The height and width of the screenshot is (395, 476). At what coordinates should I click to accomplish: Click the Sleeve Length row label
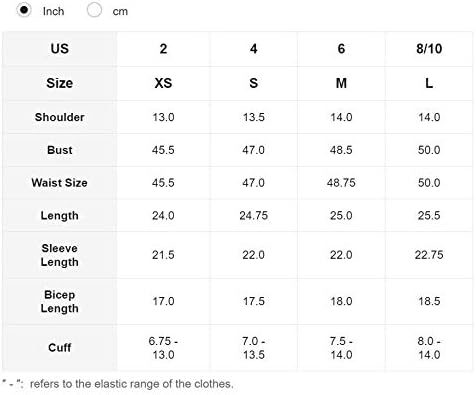point(60,255)
